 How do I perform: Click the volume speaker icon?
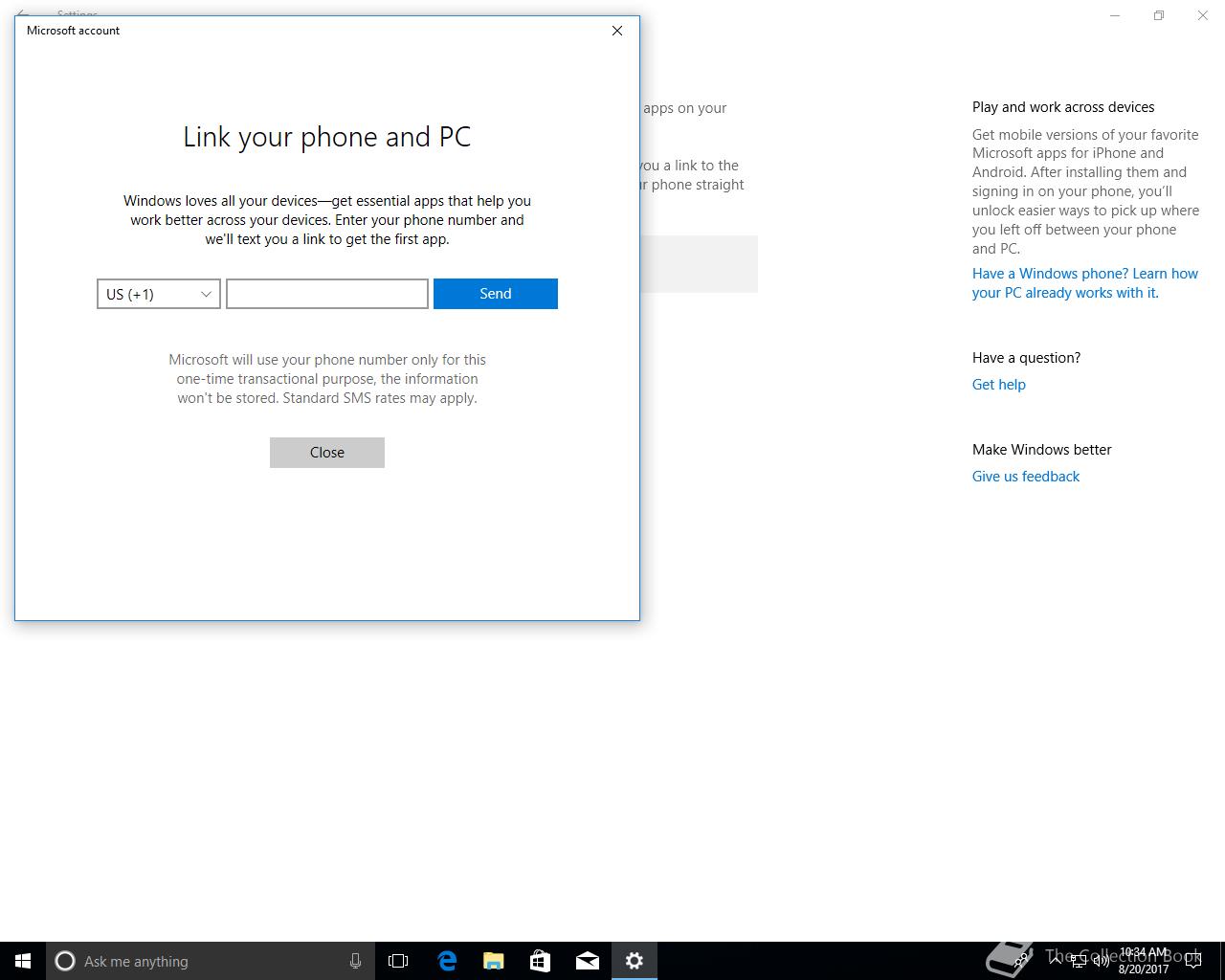click(1102, 961)
